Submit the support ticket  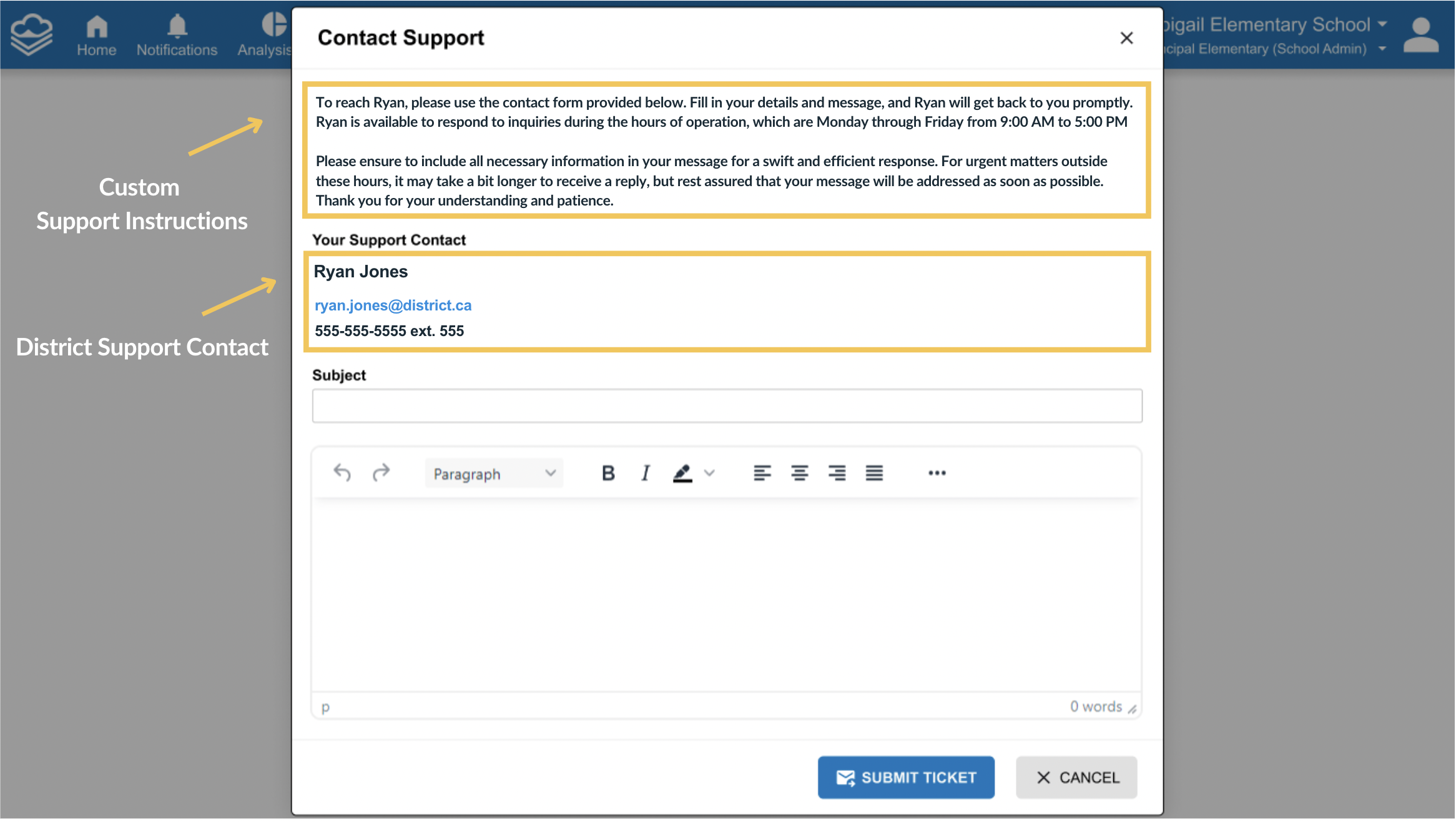(906, 778)
